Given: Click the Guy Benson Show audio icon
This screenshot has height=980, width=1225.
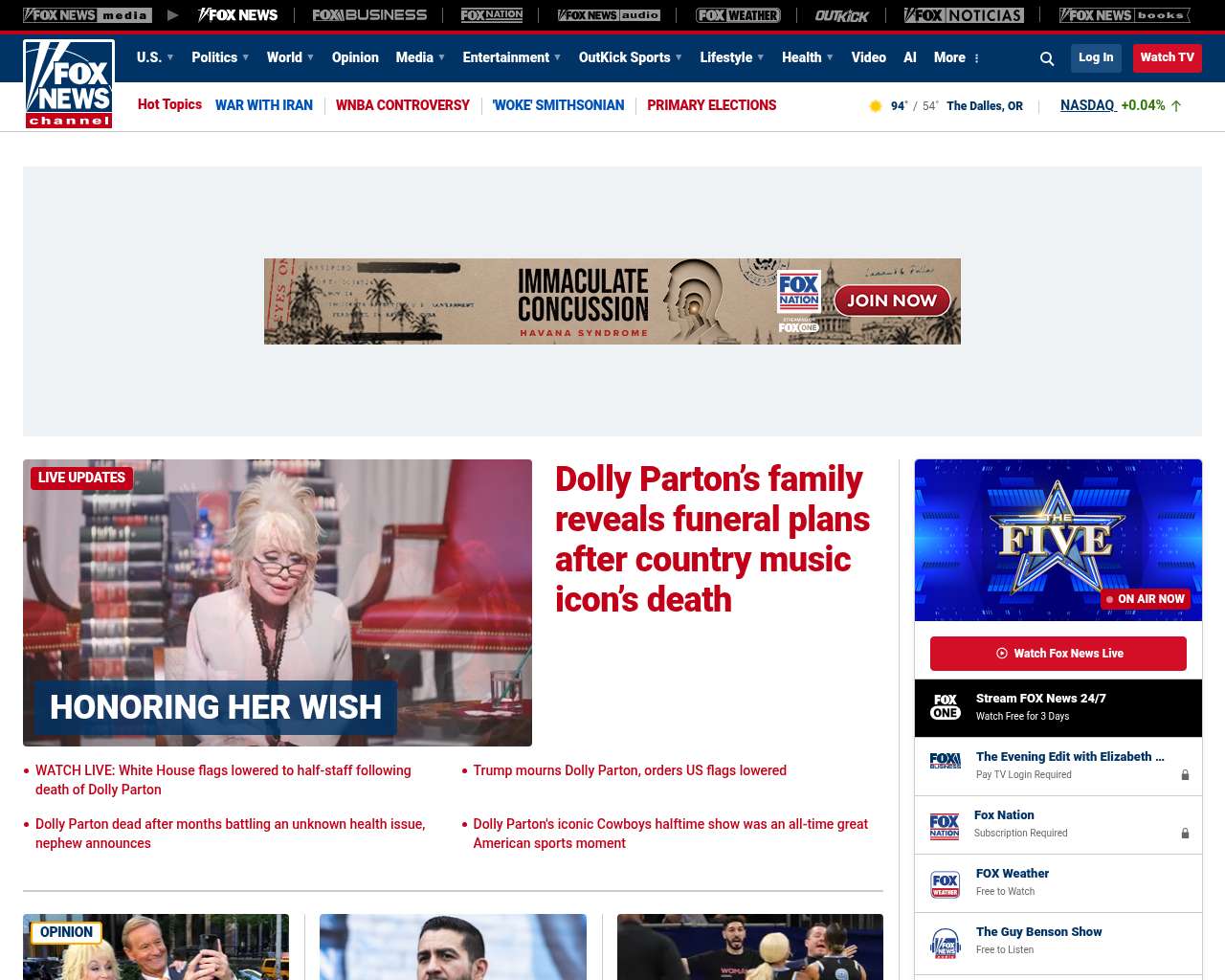Looking at the screenshot, I should coord(946,943).
